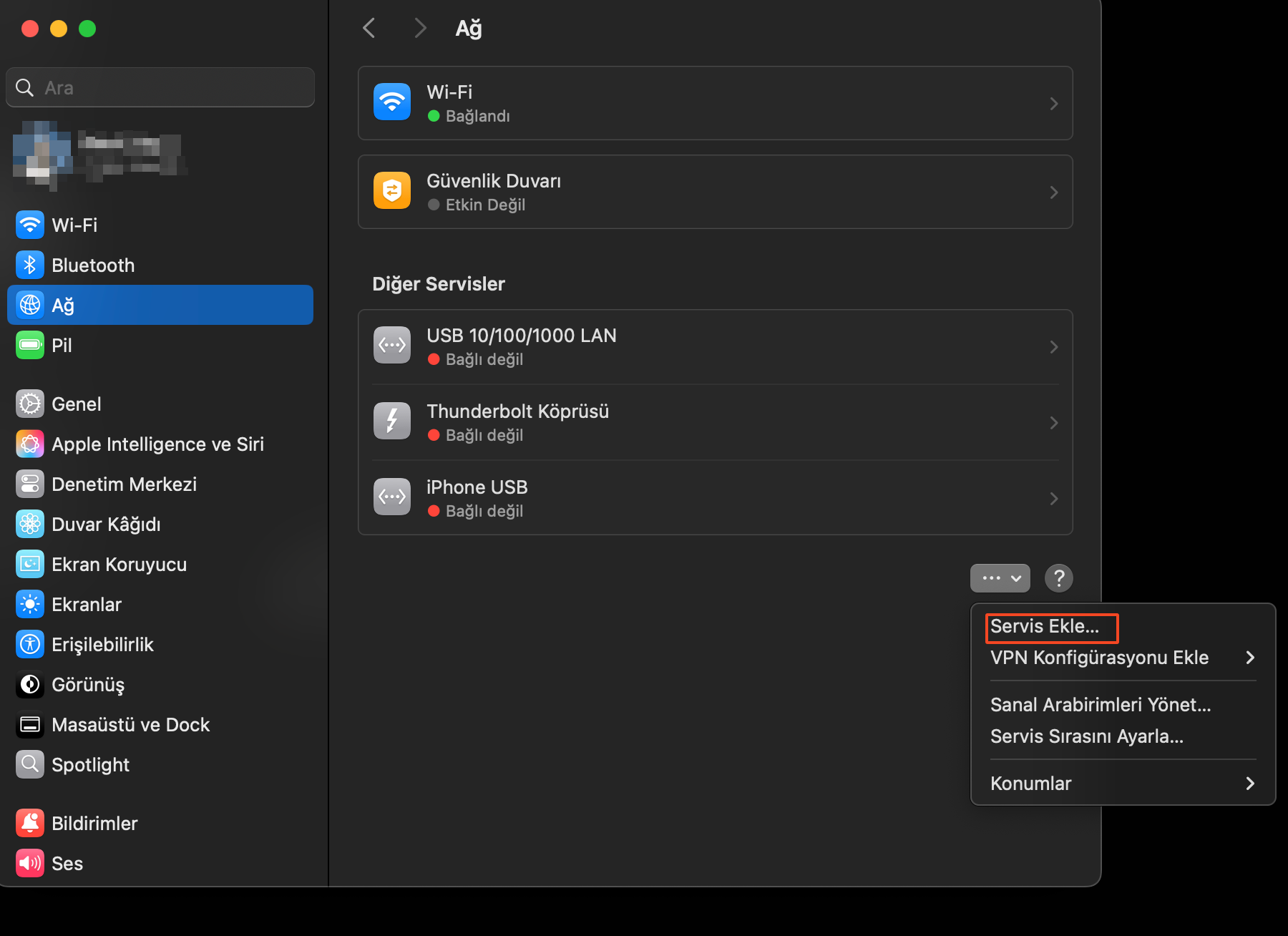This screenshot has height=936, width=1288.
Task: Open Wi-Fi in the sidebar
Action: coord(160,225)
